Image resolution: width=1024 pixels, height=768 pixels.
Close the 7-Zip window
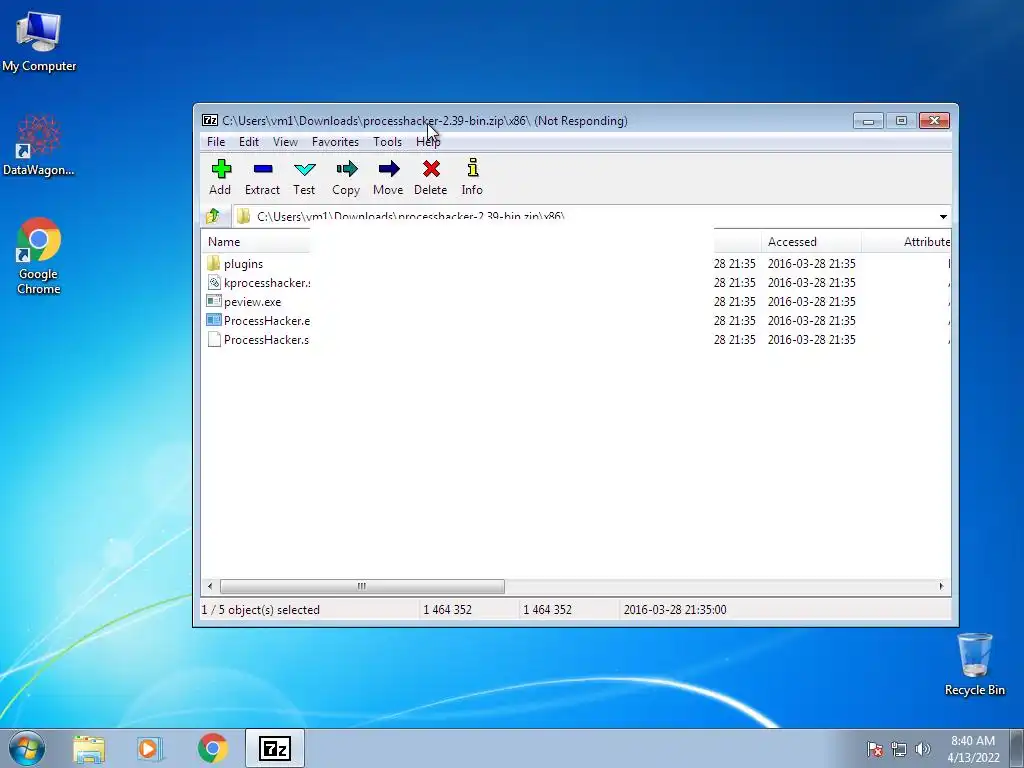click(935, 121)
